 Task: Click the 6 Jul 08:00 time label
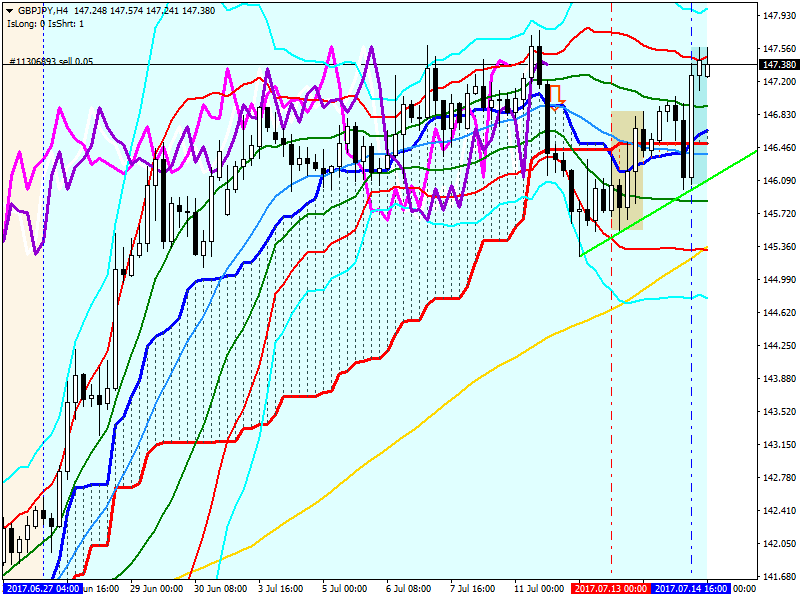click(x=408, y=589)
